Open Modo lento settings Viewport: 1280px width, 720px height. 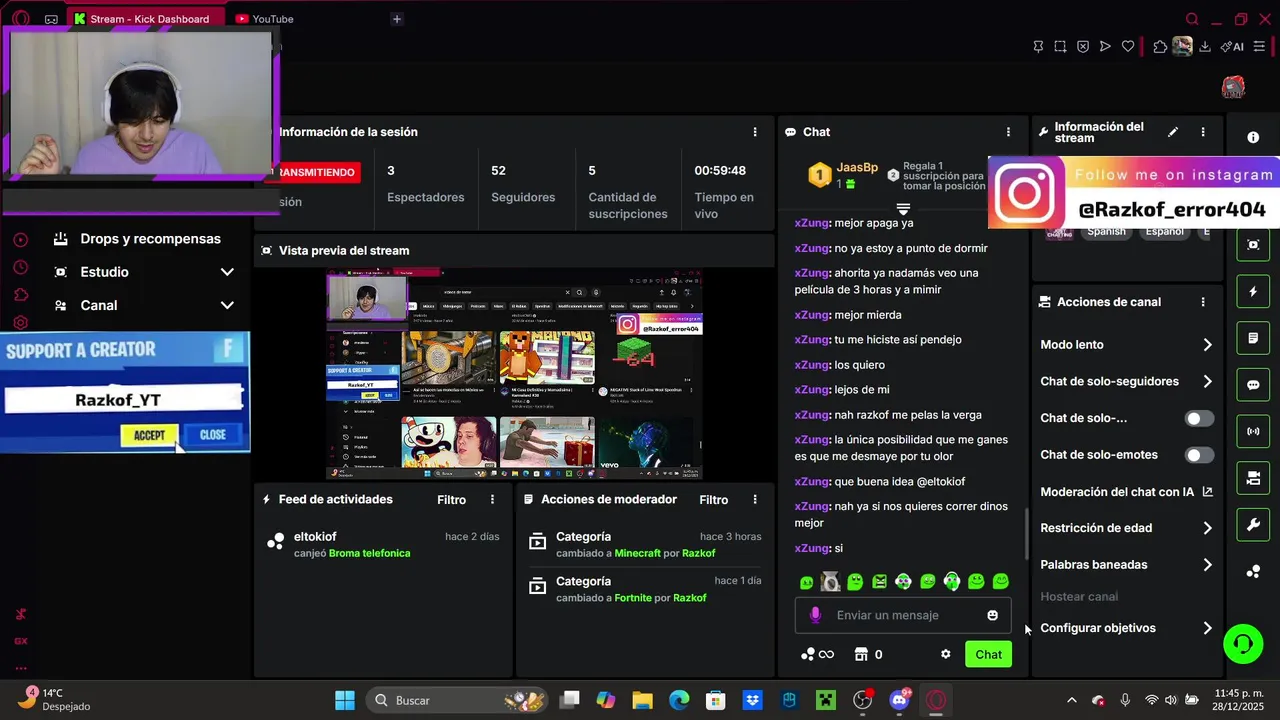click(x=1126, y=345)
